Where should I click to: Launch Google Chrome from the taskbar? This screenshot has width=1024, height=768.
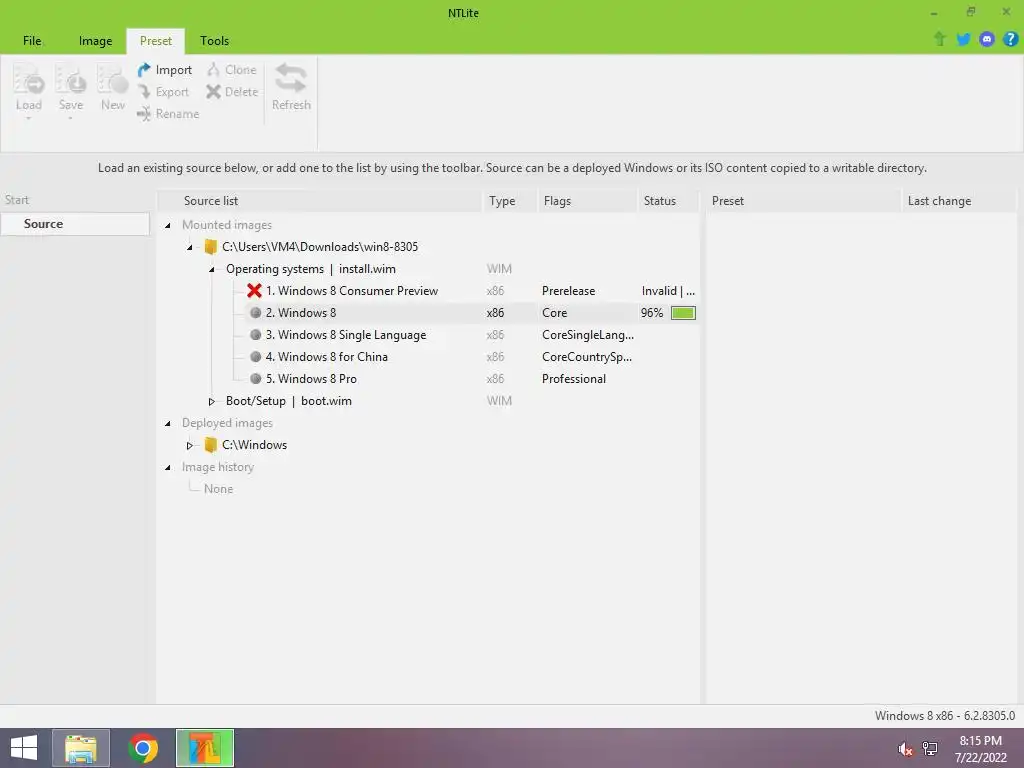point(143,748)
